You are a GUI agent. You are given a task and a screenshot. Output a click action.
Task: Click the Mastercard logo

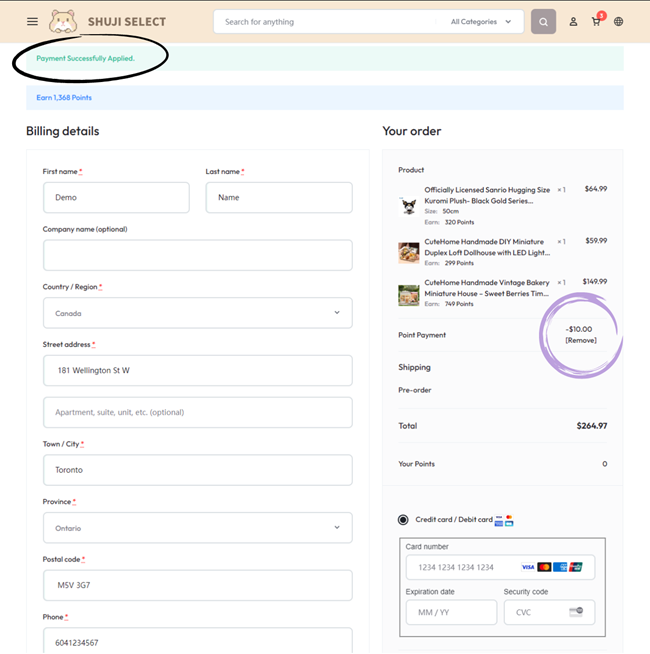tap(544, 567)
